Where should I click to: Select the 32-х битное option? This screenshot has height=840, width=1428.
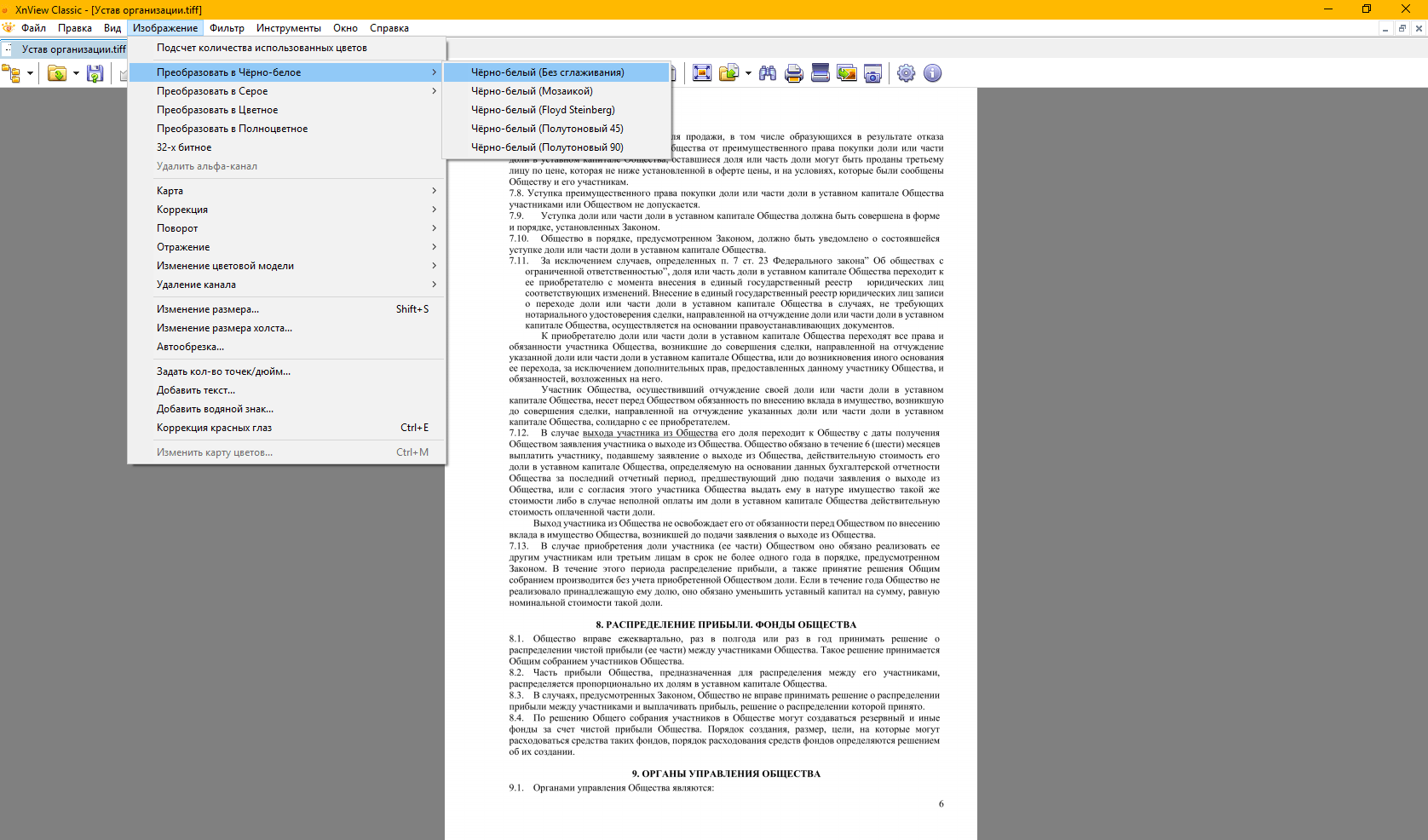[x=287, y=147]
